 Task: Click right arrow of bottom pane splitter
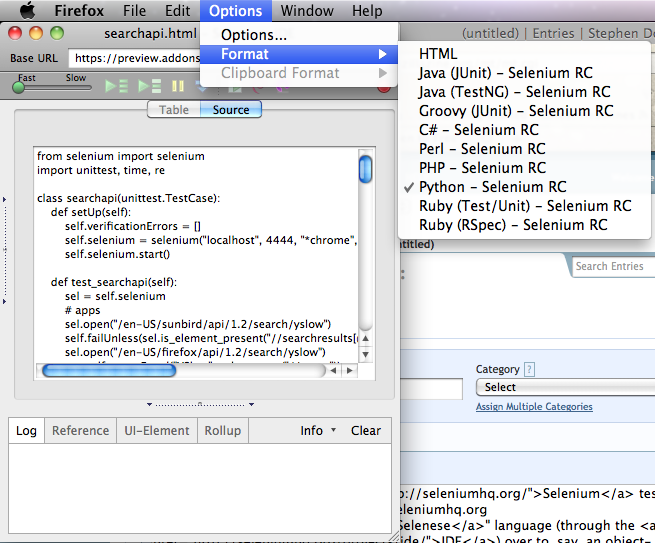coord(251,404)
